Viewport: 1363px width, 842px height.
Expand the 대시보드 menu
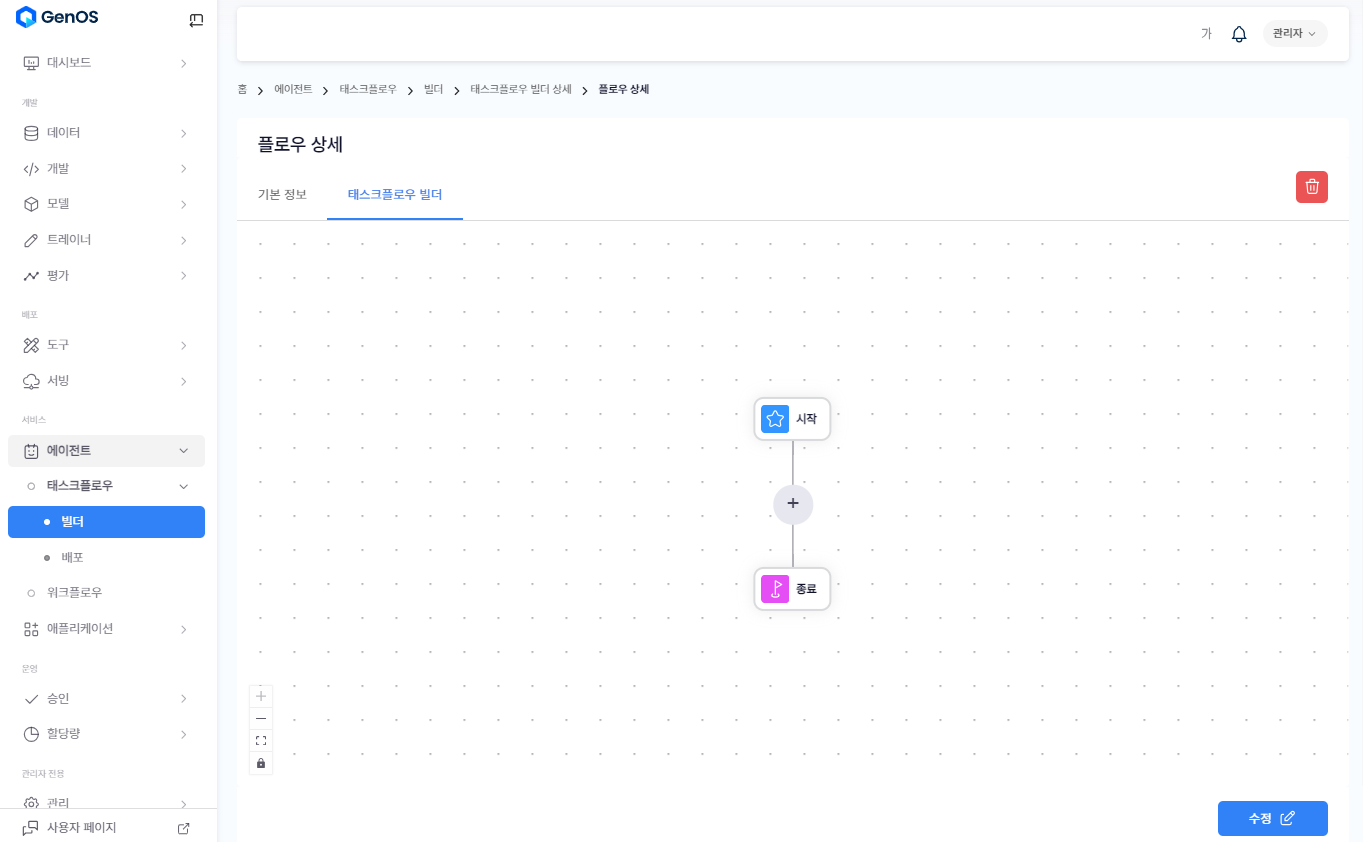106,63
